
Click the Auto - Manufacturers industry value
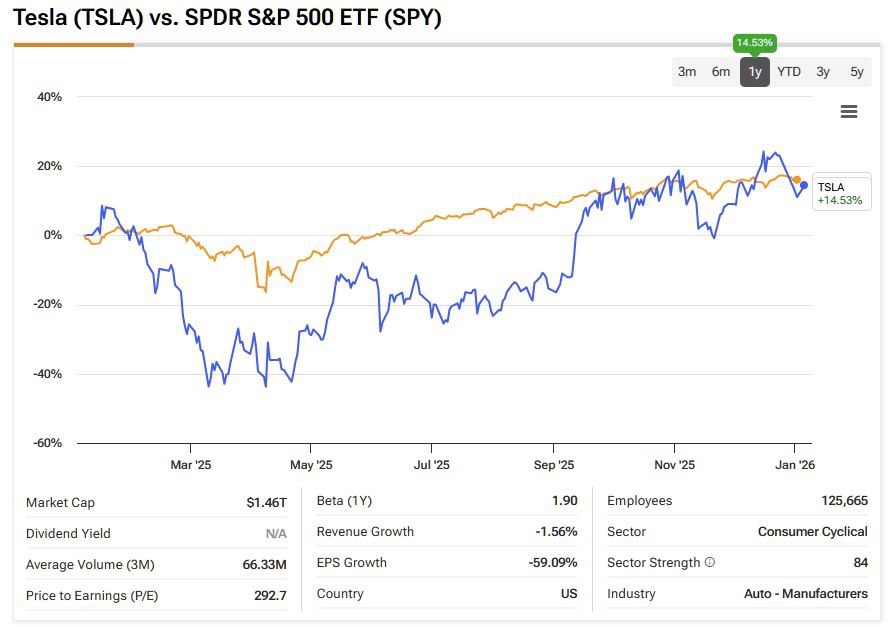[x=805, y=594]
